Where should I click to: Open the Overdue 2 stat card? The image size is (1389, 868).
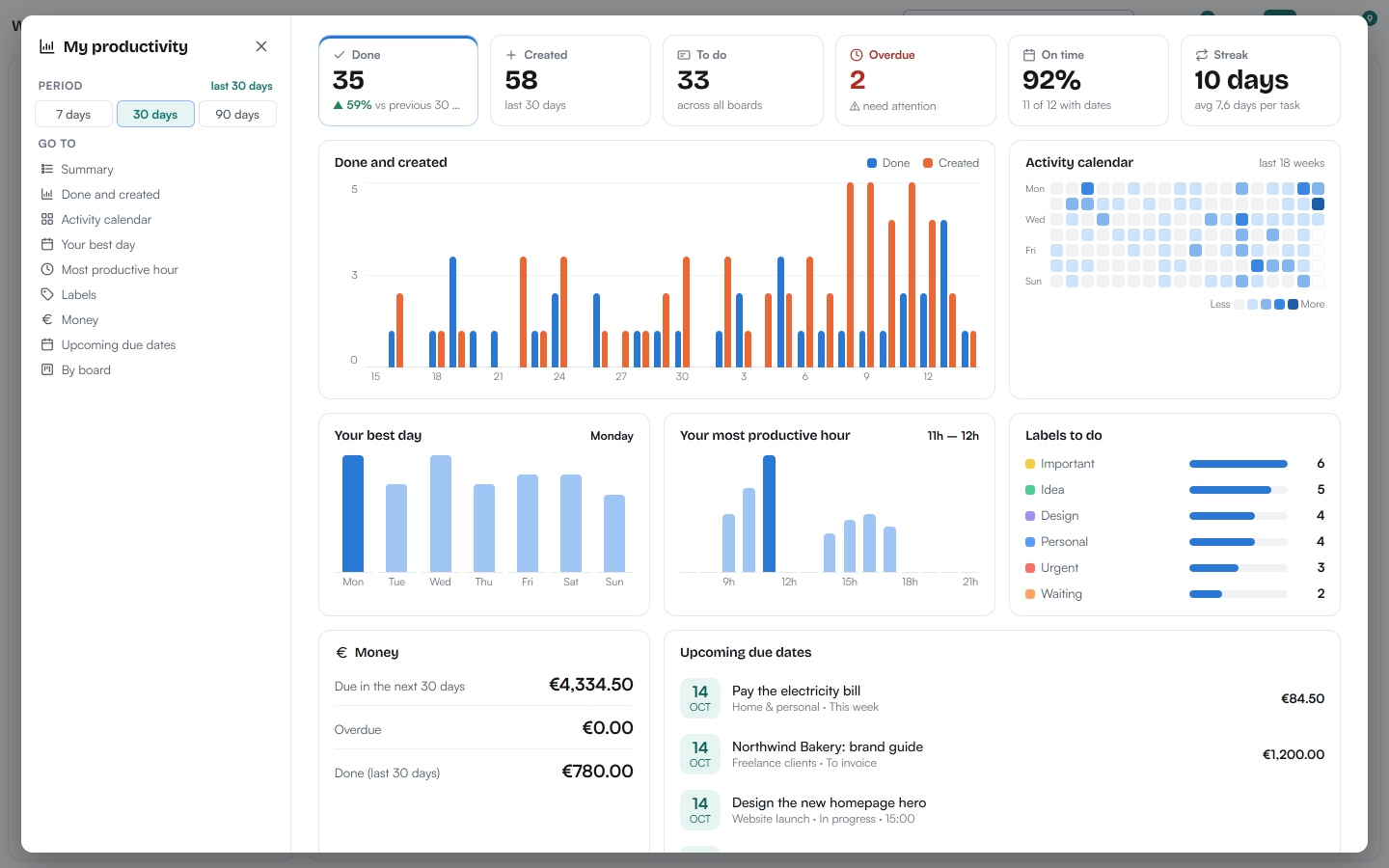pos(915,81)
